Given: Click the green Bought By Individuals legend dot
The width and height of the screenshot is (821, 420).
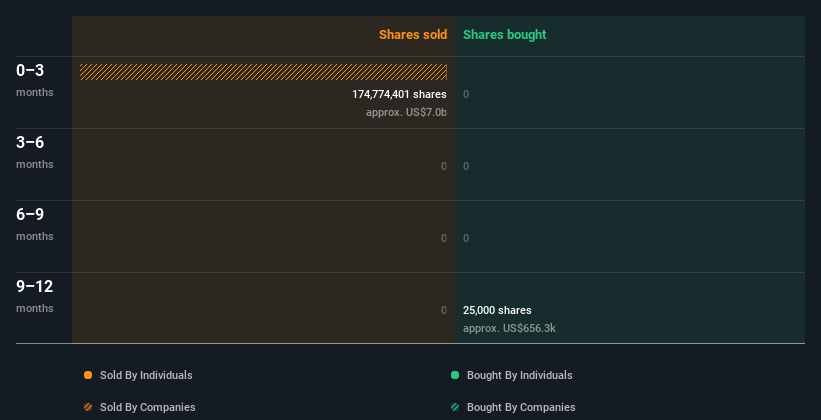Looking at the screenshot, I should [455, 375].
